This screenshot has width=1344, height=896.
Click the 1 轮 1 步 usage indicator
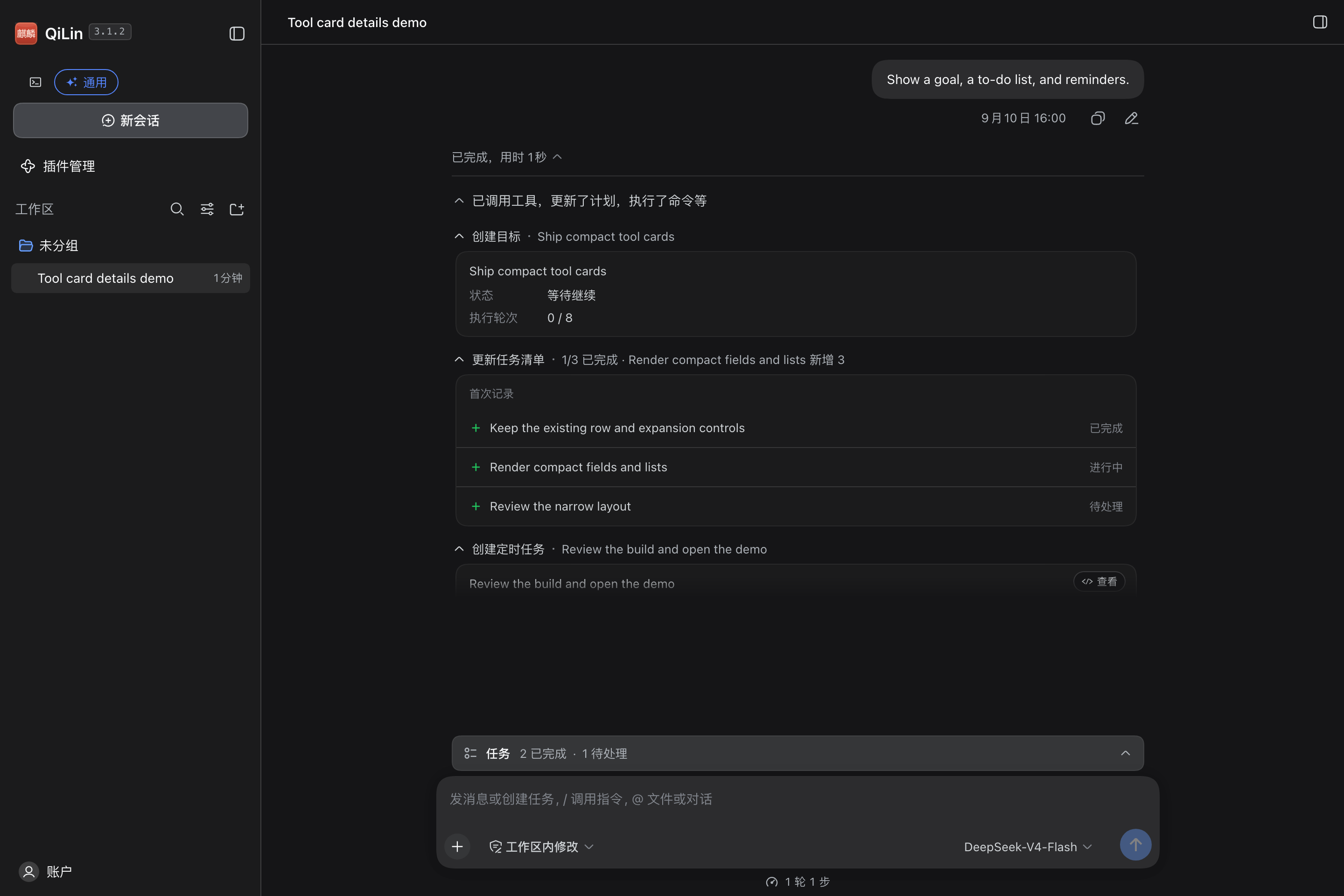click(x=798, y=882)
